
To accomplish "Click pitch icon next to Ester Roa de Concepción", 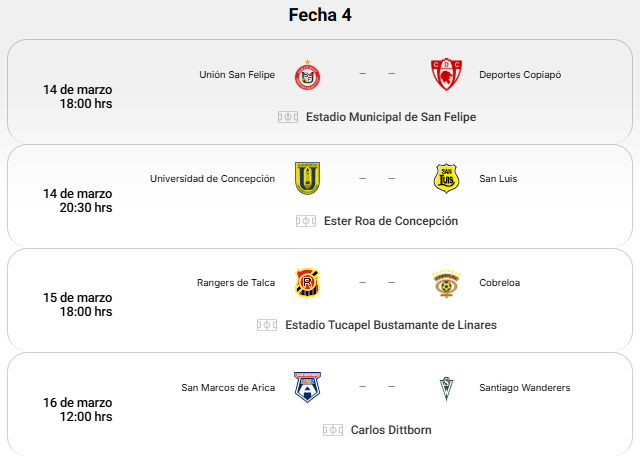I will click(306, 221).
